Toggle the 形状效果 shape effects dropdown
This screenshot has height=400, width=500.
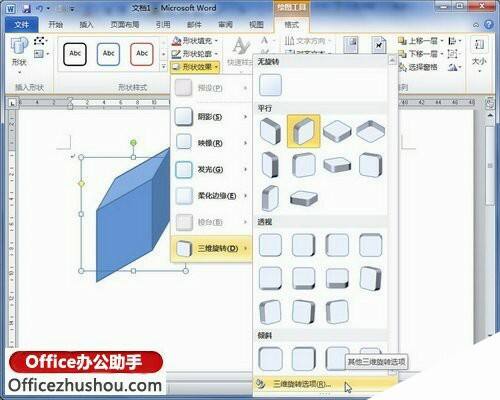click(x=195, y=67)
